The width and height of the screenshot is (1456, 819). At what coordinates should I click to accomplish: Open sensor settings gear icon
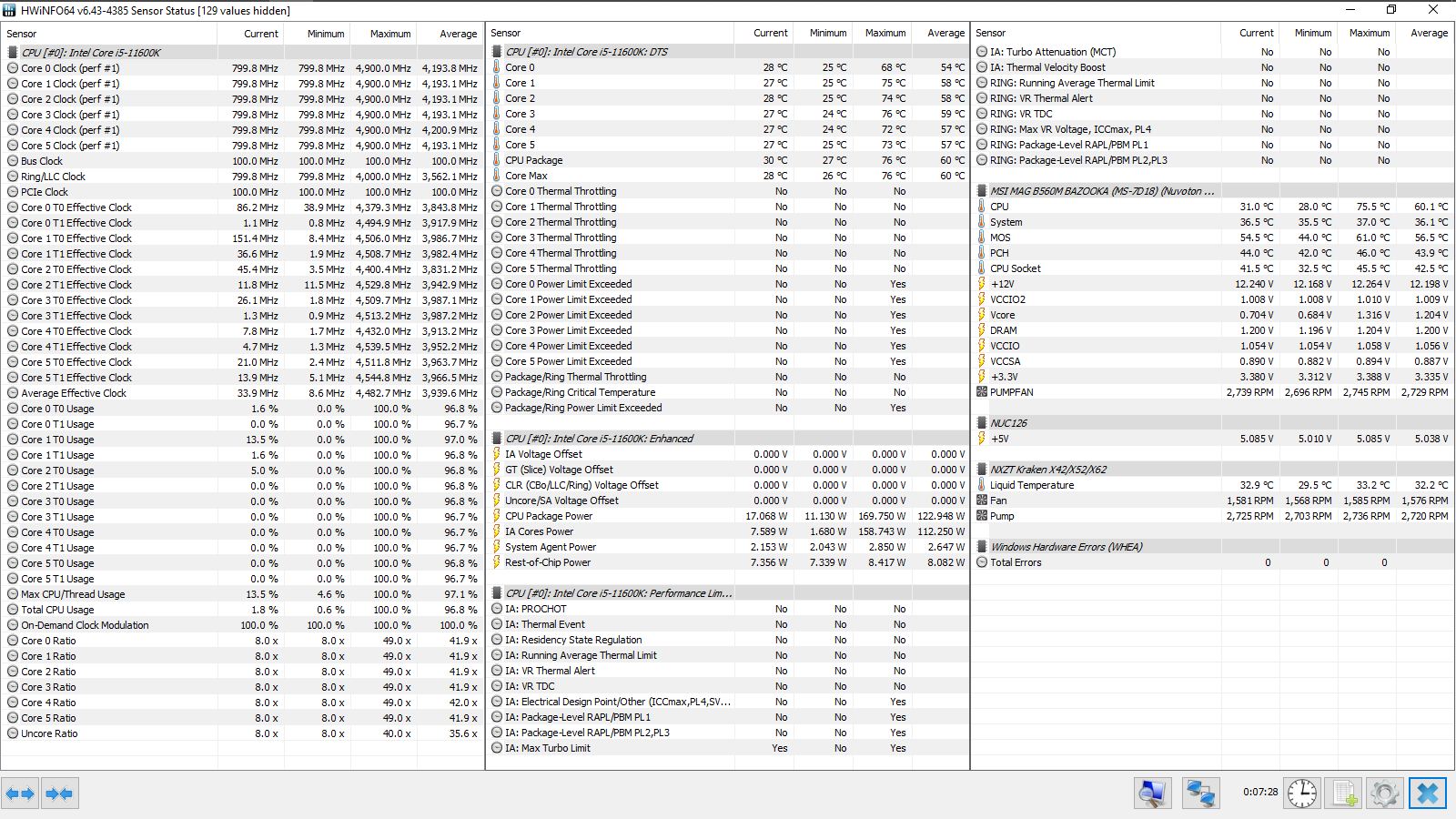(1384, 794)
